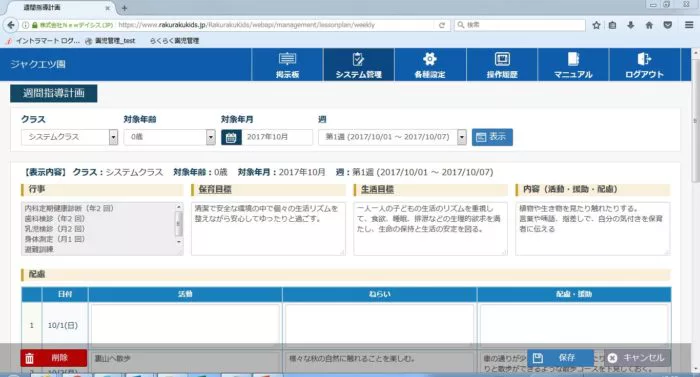Click the browser home icon
The height and width of the screenshot is (377, 700).
[649, 25]
